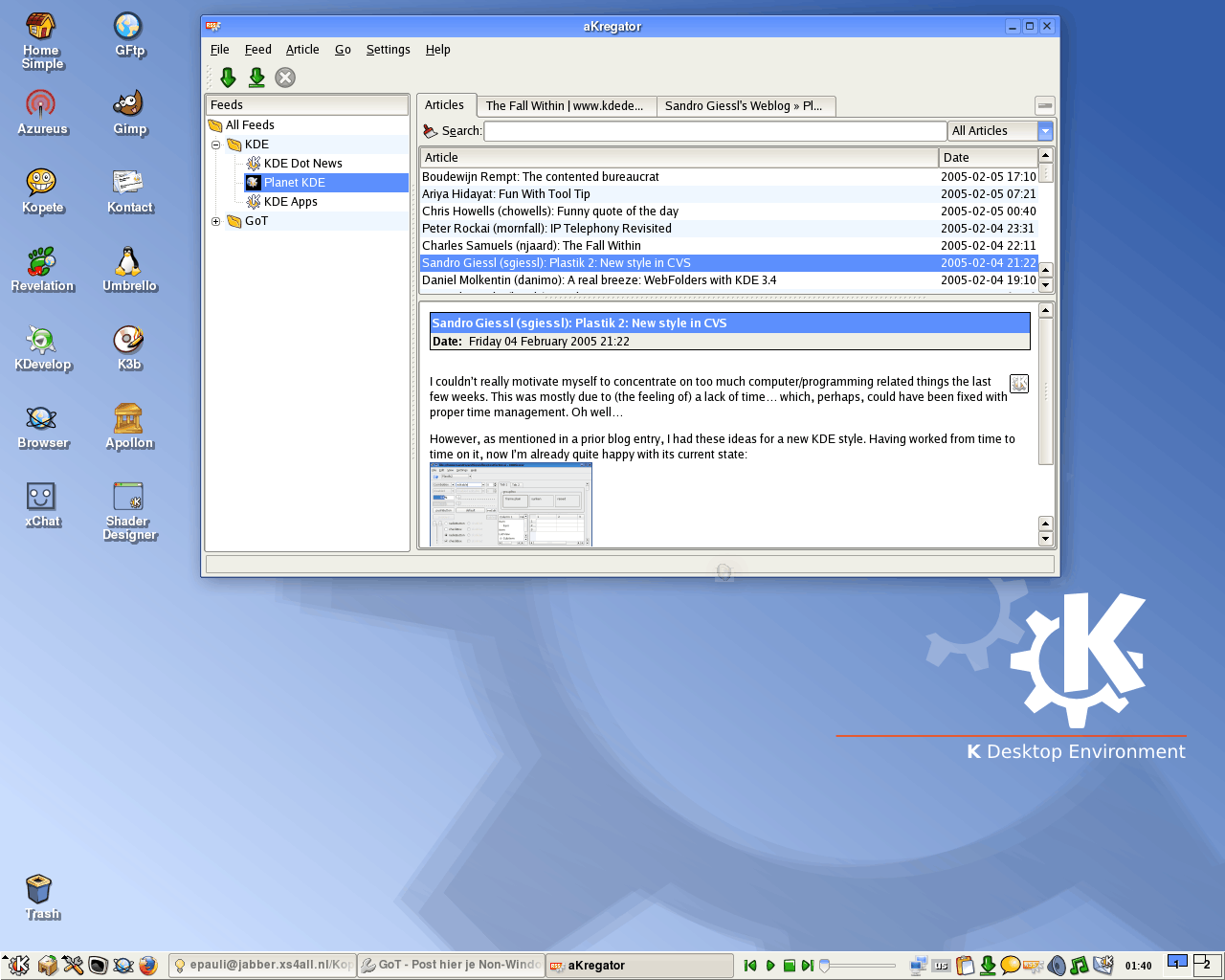Click the terminal launcher in the panel

(98, 966)
